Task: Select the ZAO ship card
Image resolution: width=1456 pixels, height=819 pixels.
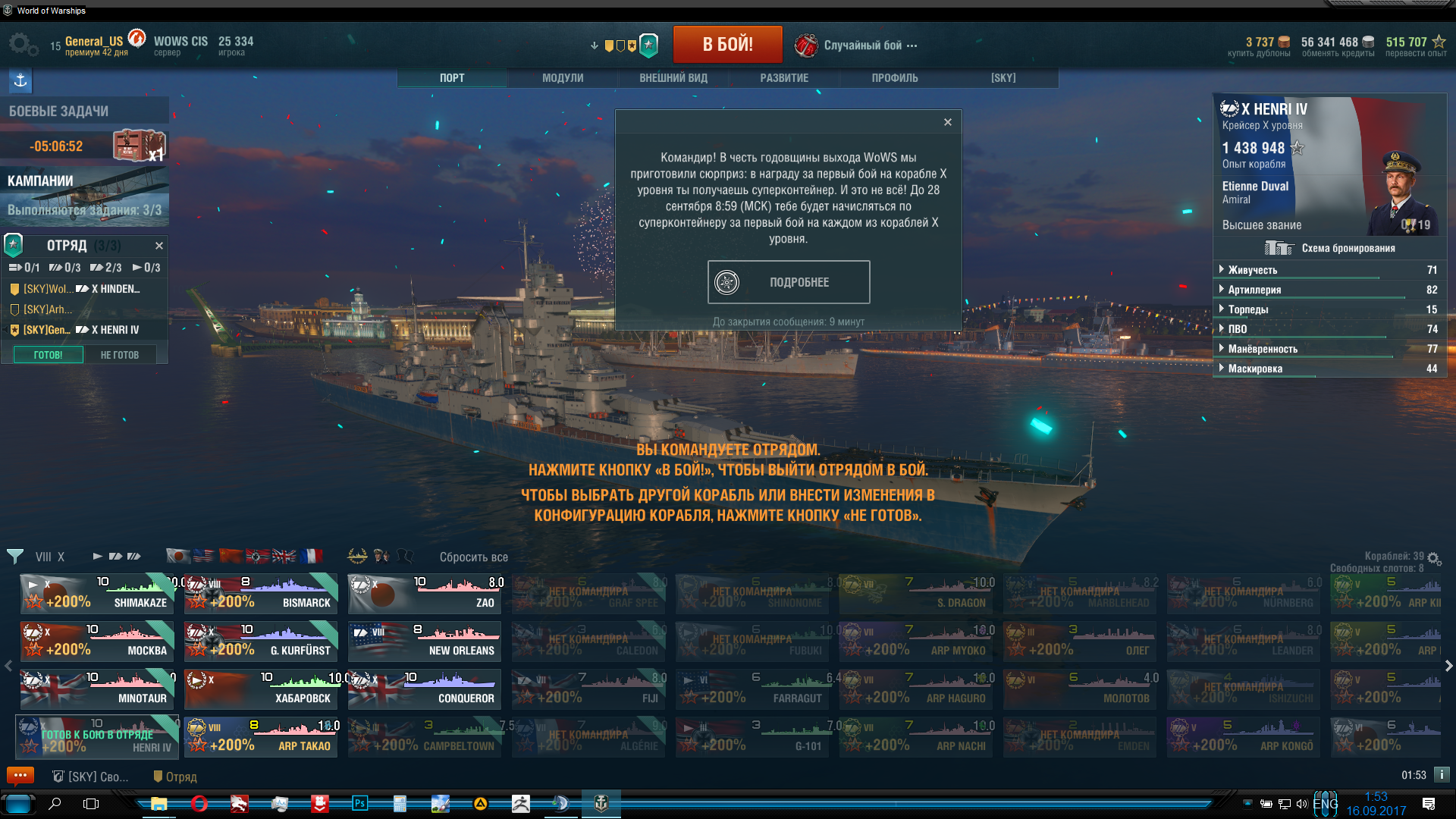Action: pyautogui.click(x=425, y=594)
